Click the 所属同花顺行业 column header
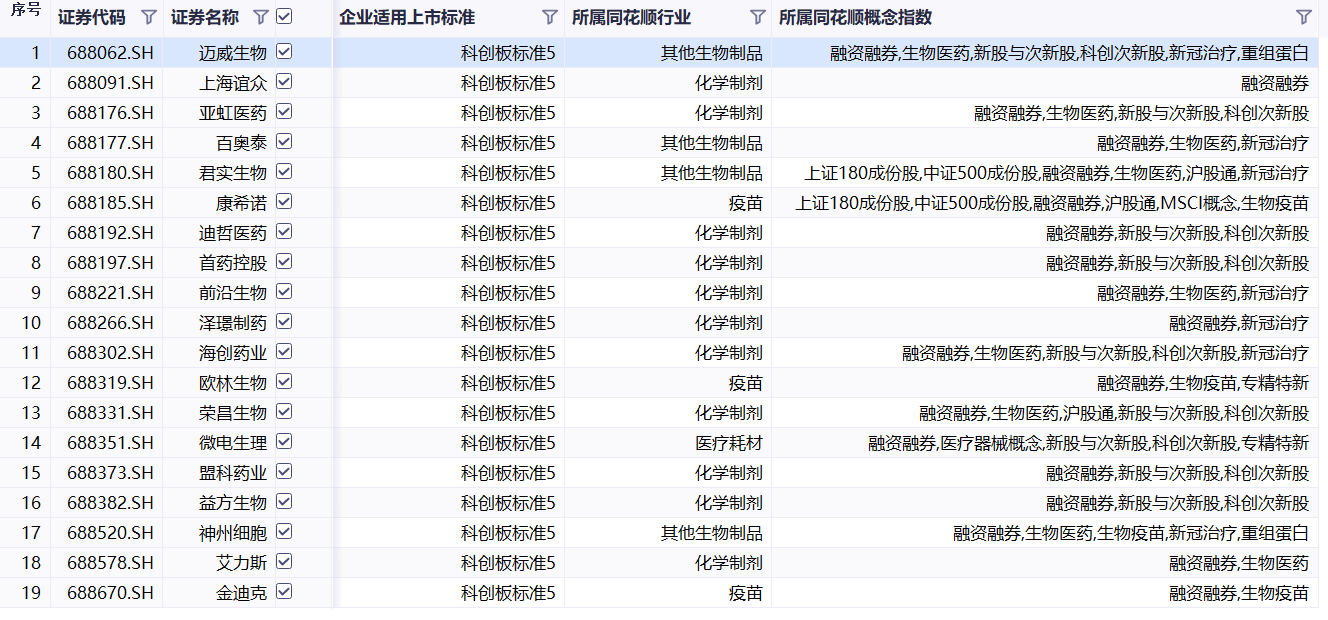1328x620 pixels. click(x=631, y=18)
